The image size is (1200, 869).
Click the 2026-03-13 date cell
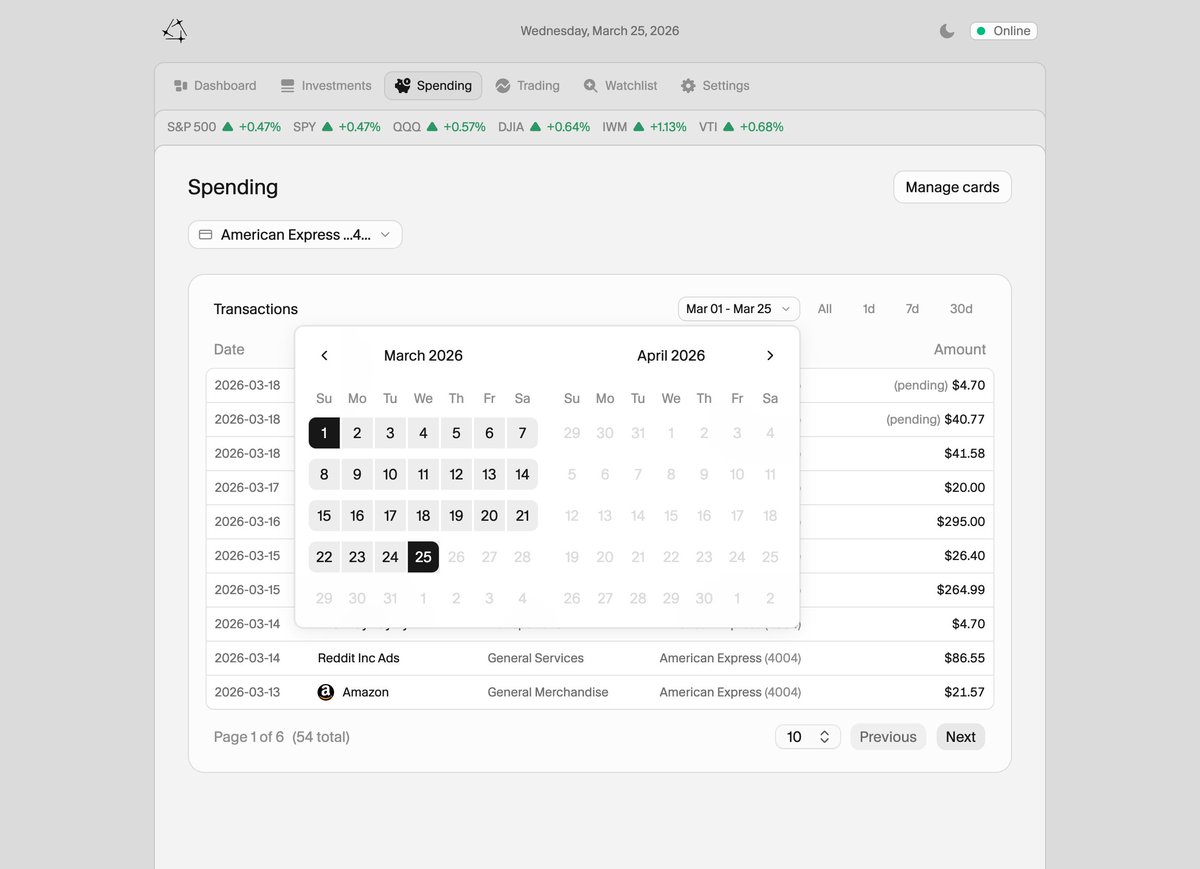click(x=248, y=692)
